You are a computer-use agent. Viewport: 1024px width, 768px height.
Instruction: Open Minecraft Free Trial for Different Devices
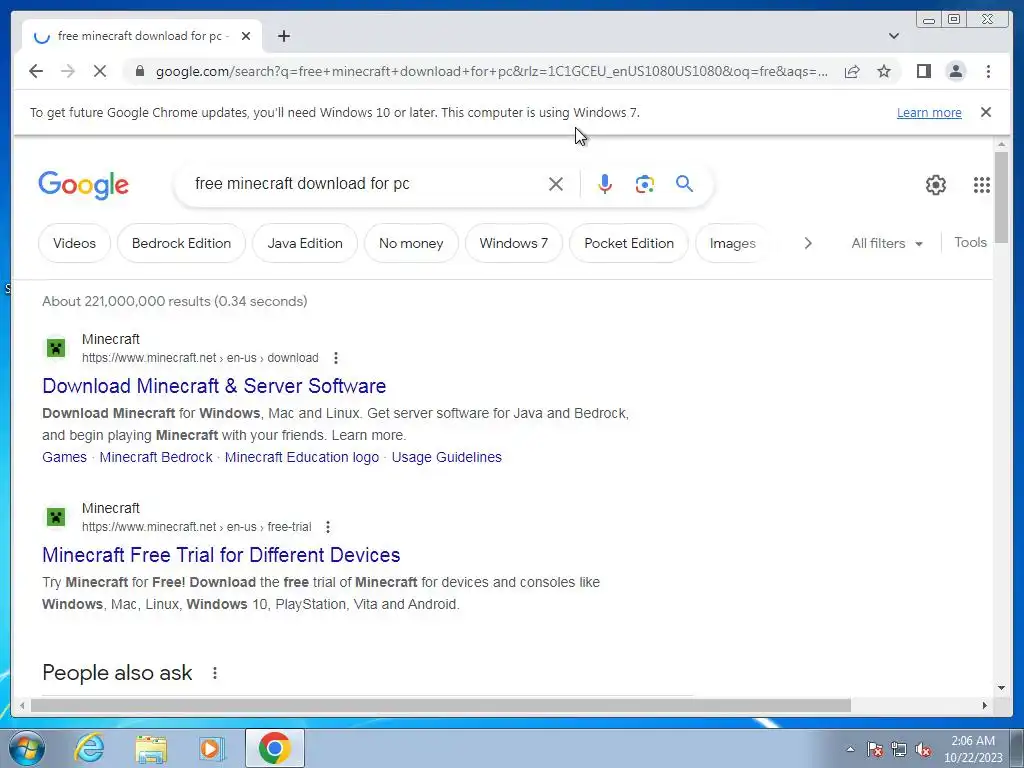pos(221,555)
